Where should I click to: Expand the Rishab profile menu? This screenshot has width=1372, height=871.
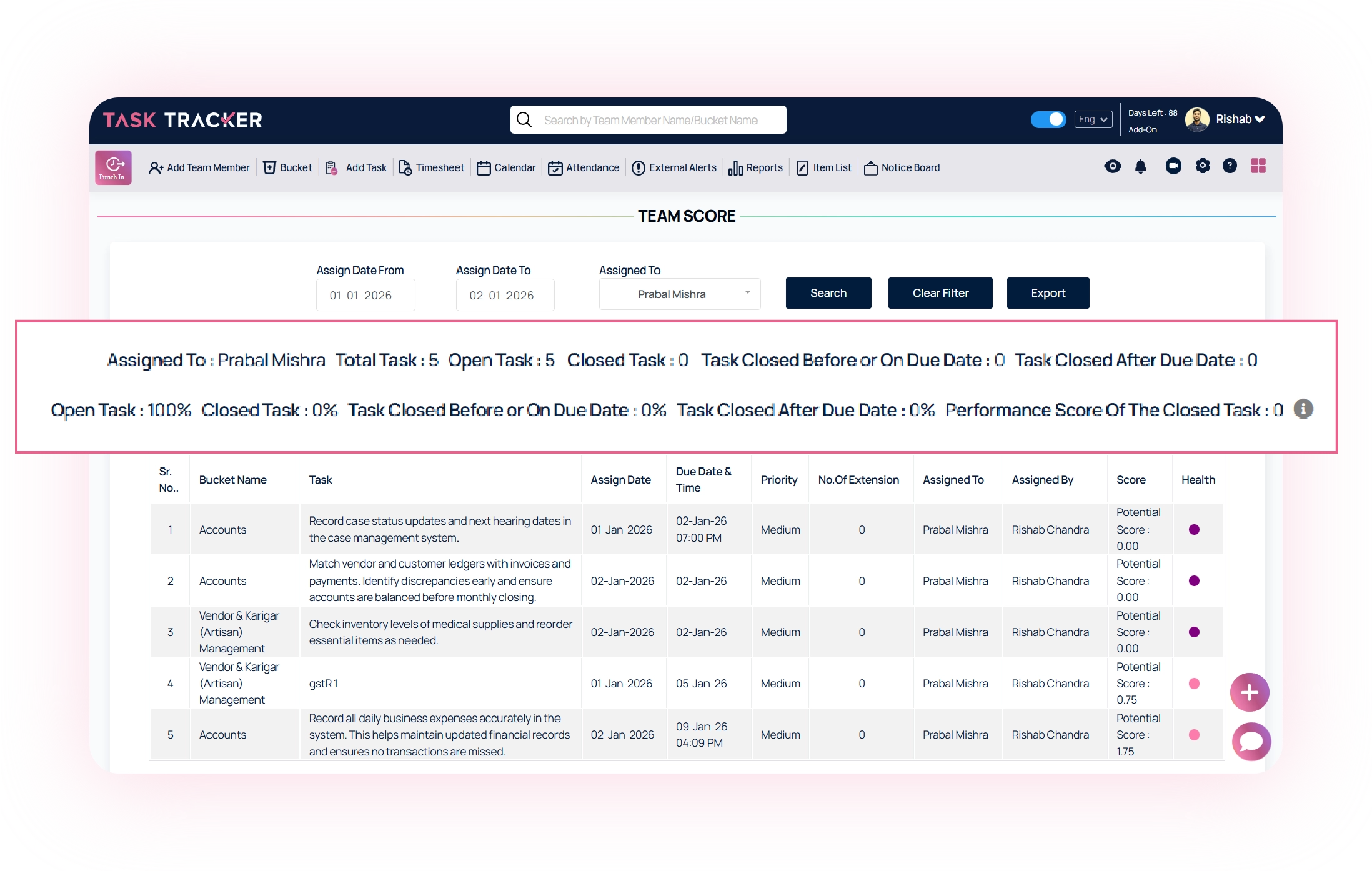point(1240,119)
